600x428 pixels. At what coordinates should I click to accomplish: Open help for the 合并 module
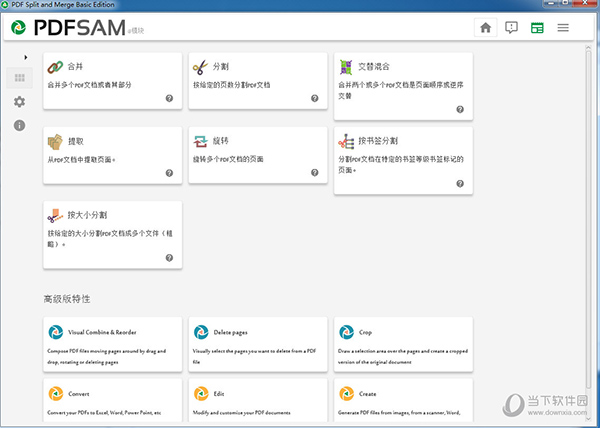click(169, 98)
